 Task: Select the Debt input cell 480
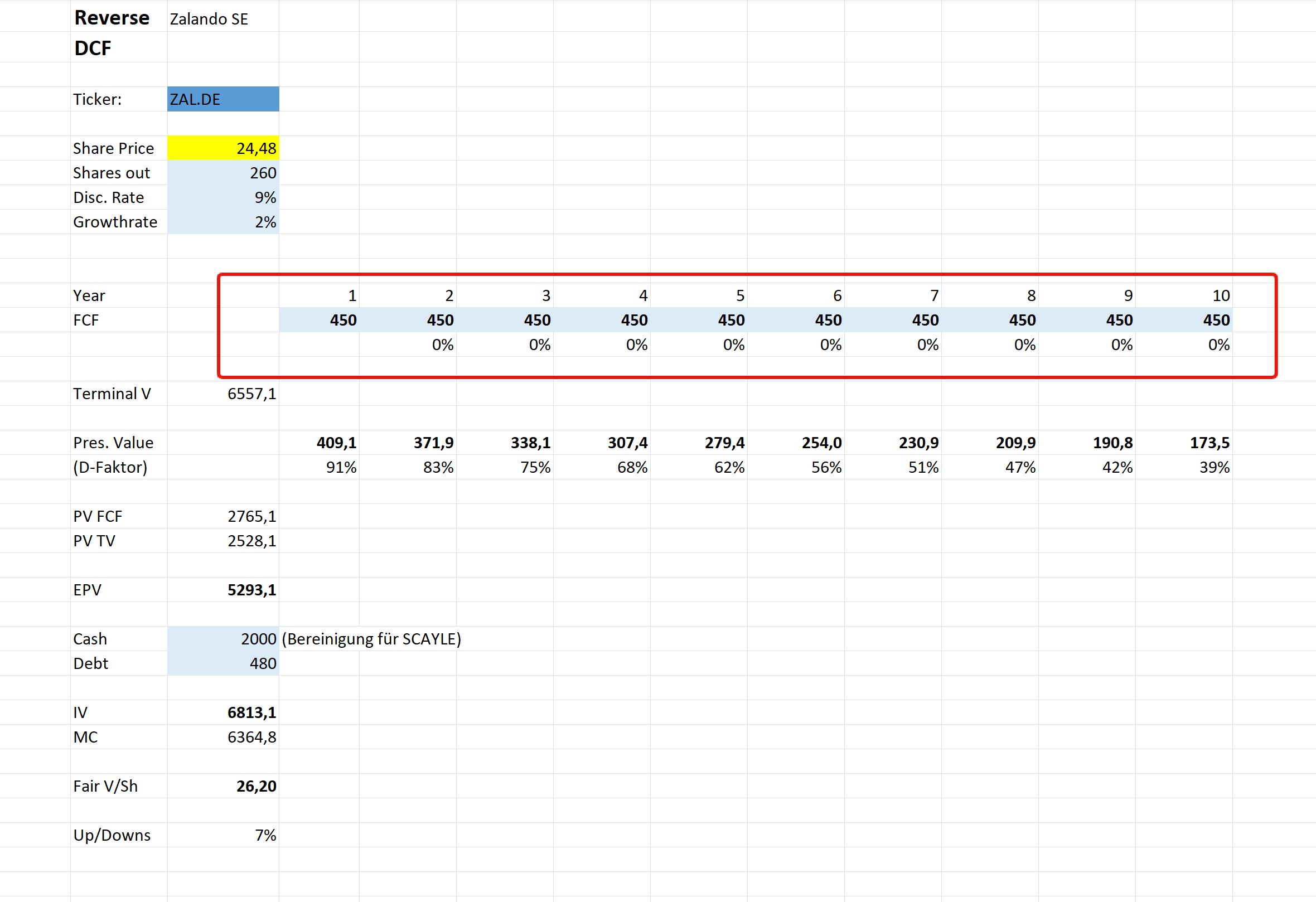(x=222, y=663)
